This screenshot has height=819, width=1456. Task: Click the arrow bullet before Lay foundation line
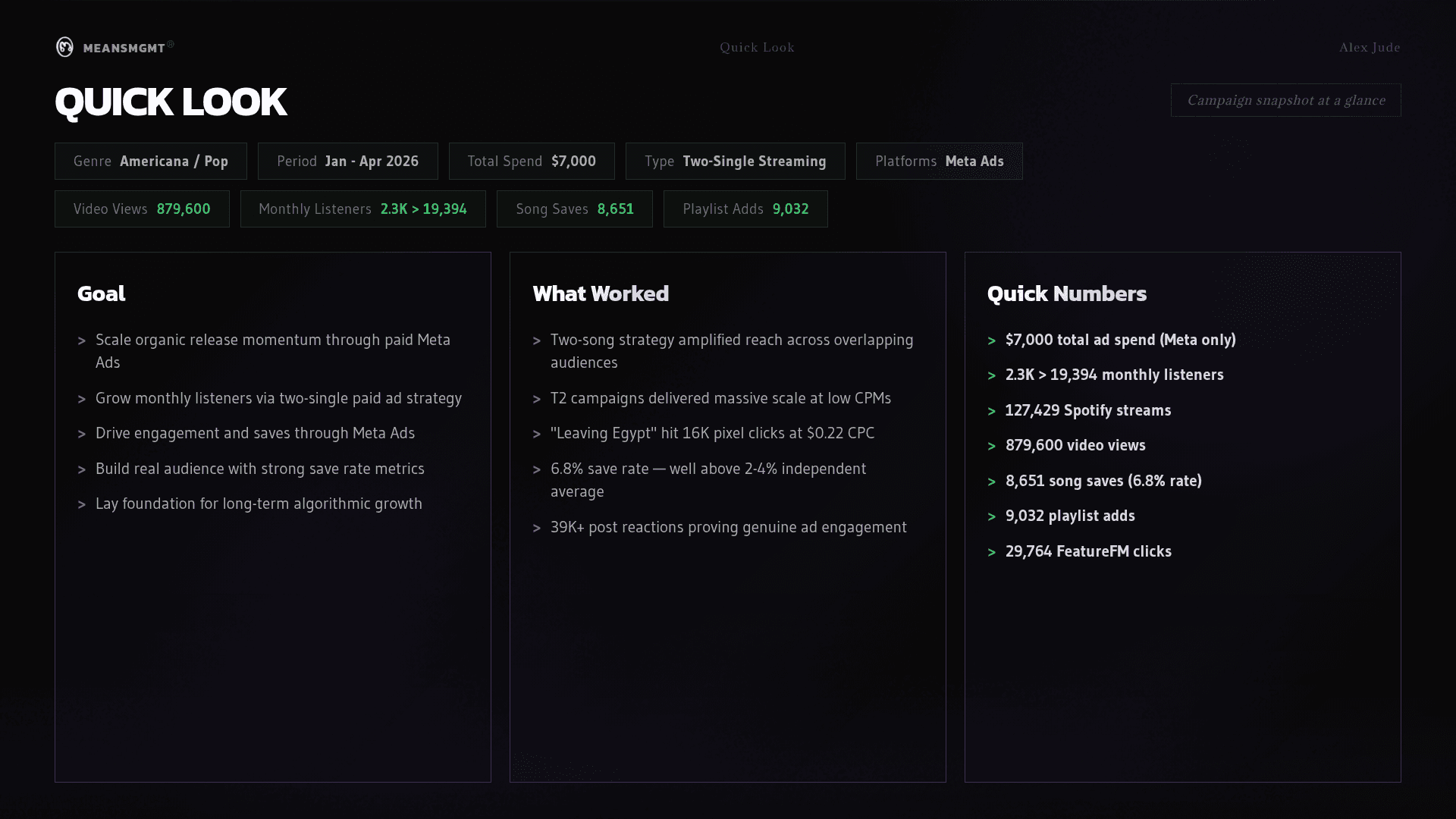pyautogui.click(x=81, y=504)
